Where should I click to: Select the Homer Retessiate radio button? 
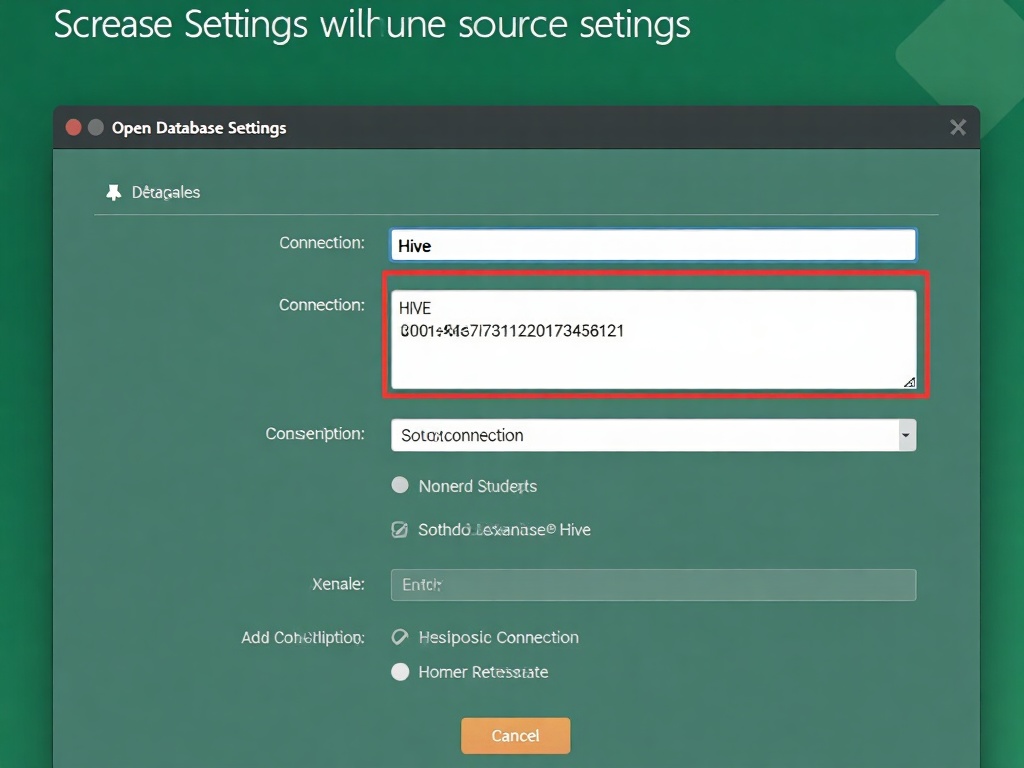click(x=400, y=672)
